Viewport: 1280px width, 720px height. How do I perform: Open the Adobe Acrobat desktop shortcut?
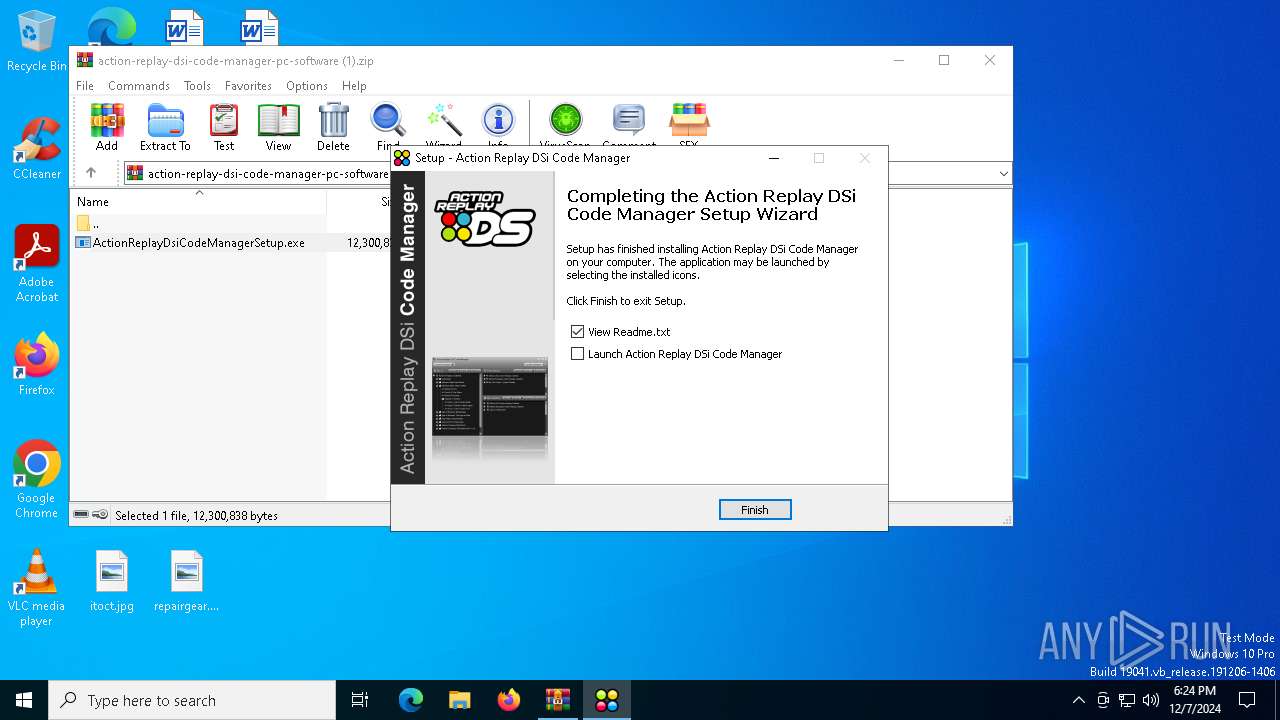pos(37,264)
